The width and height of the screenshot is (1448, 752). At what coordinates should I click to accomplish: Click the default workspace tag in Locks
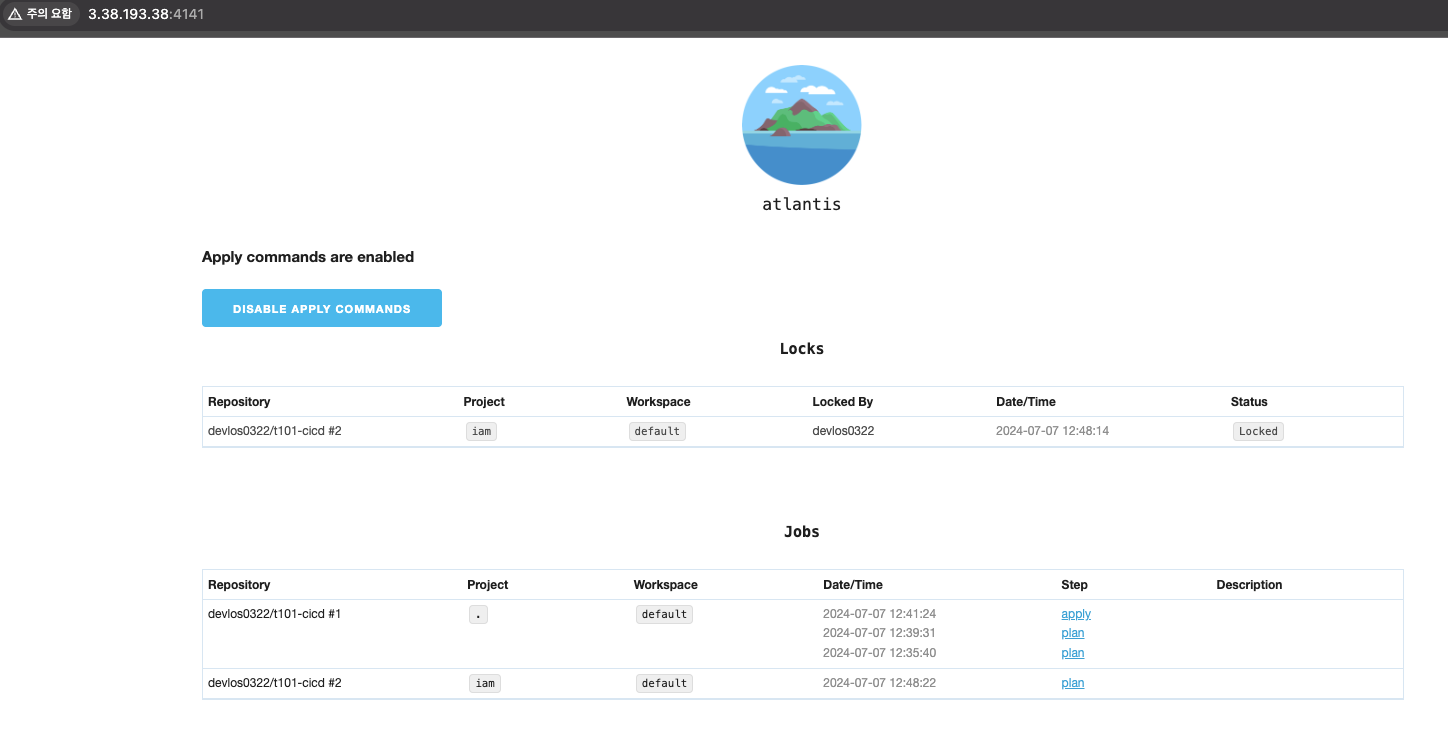pyautogui.click(x=657, y=431)
